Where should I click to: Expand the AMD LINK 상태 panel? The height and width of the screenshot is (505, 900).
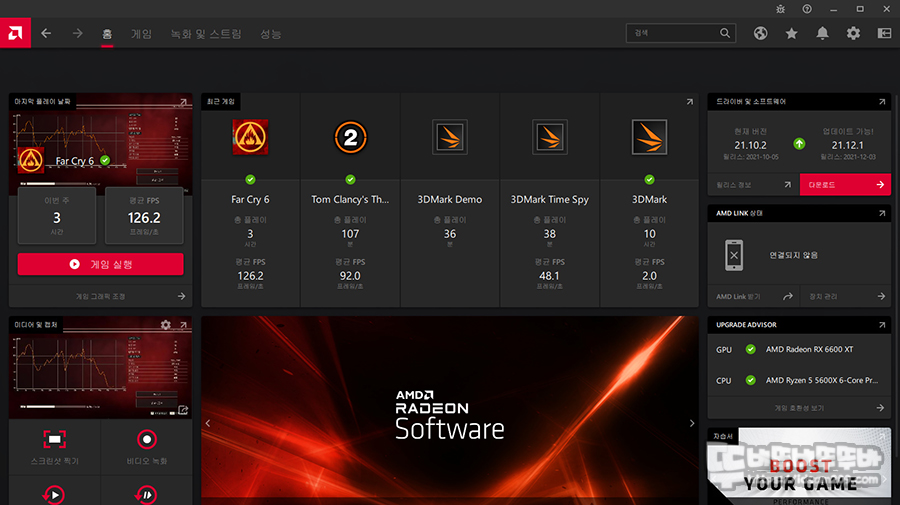coord(882,213)
